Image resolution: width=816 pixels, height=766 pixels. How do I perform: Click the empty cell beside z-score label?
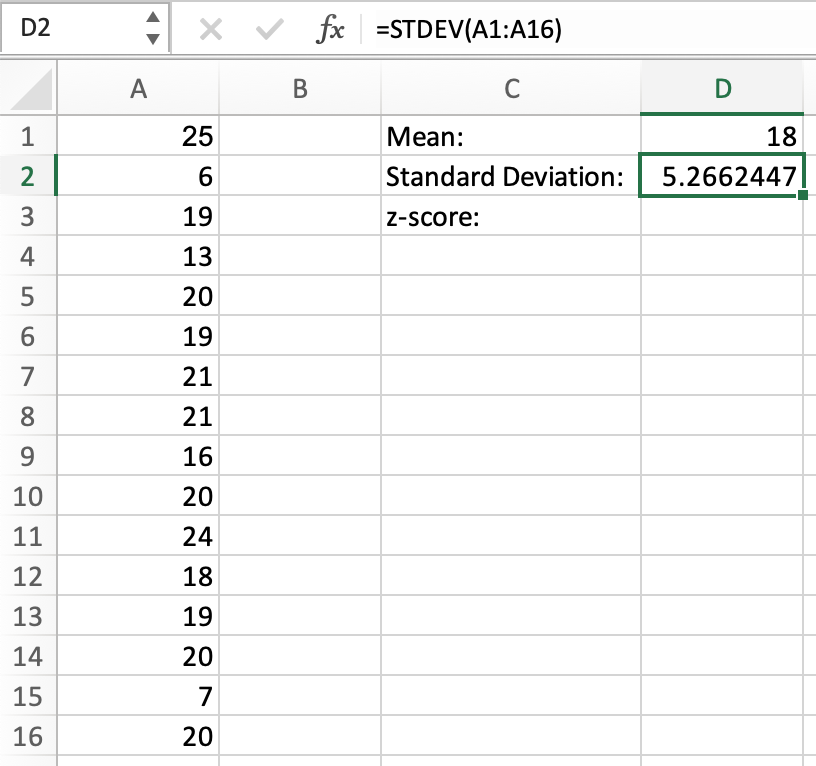(x=721, y=217)
